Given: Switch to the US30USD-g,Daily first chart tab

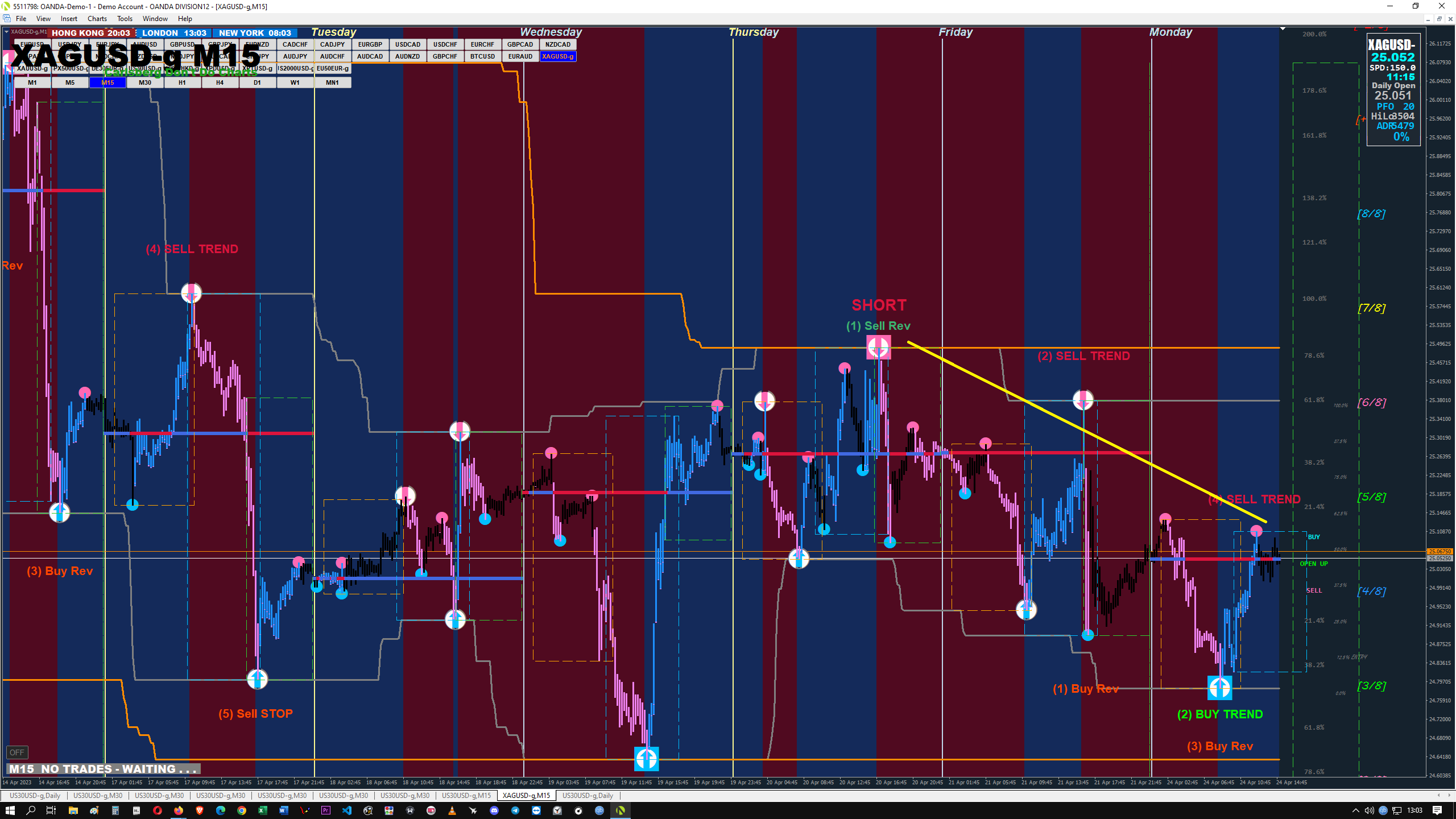Looking at the screenshot, I should [35, 796].
